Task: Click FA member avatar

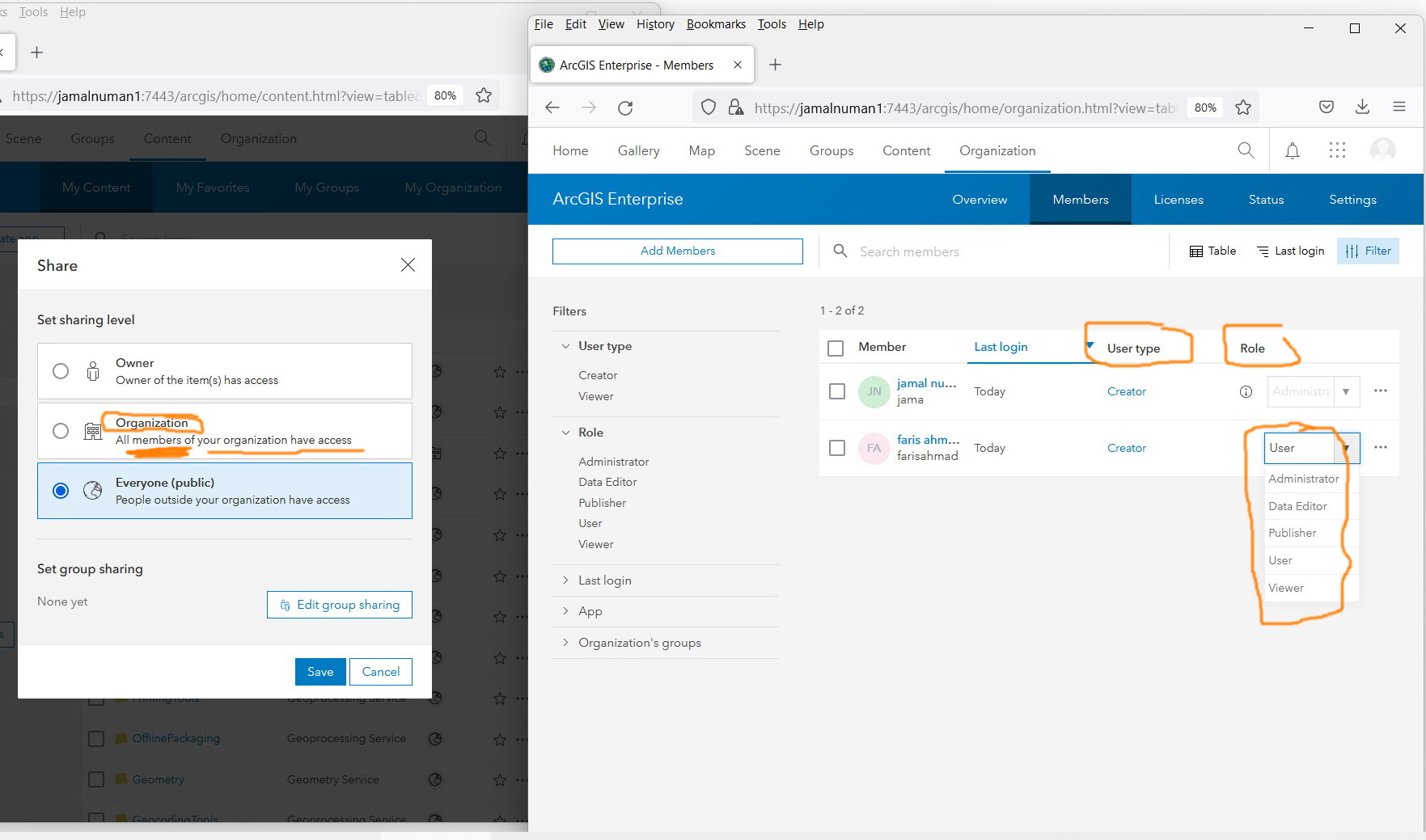Action: 874,448
